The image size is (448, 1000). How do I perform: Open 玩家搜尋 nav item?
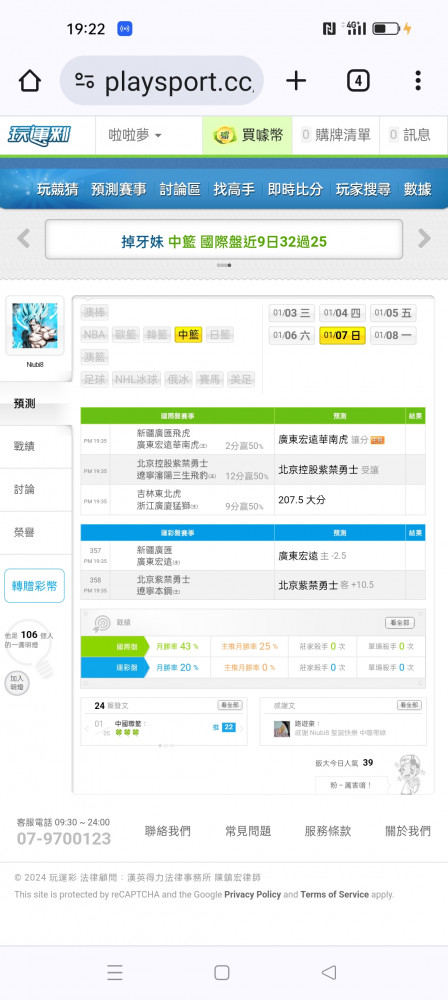pos(363,189)
